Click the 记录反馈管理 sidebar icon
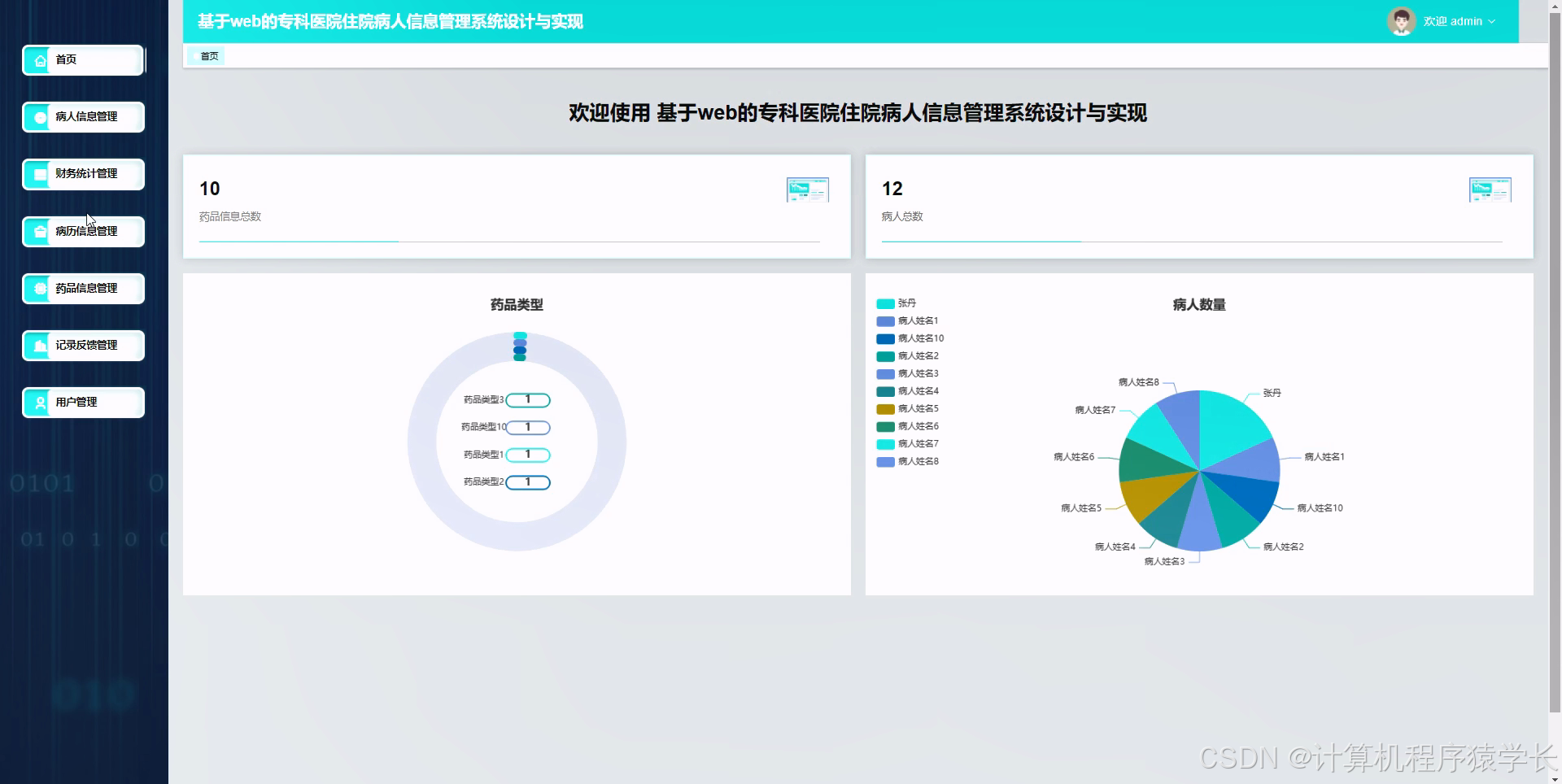Screen dimensions: 1562x784 (x=40, y=346)
